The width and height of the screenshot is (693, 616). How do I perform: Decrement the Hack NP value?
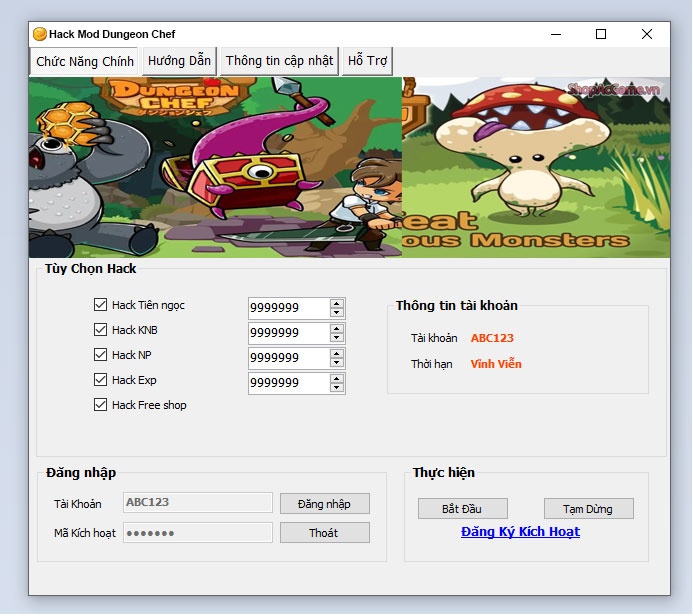337,363
